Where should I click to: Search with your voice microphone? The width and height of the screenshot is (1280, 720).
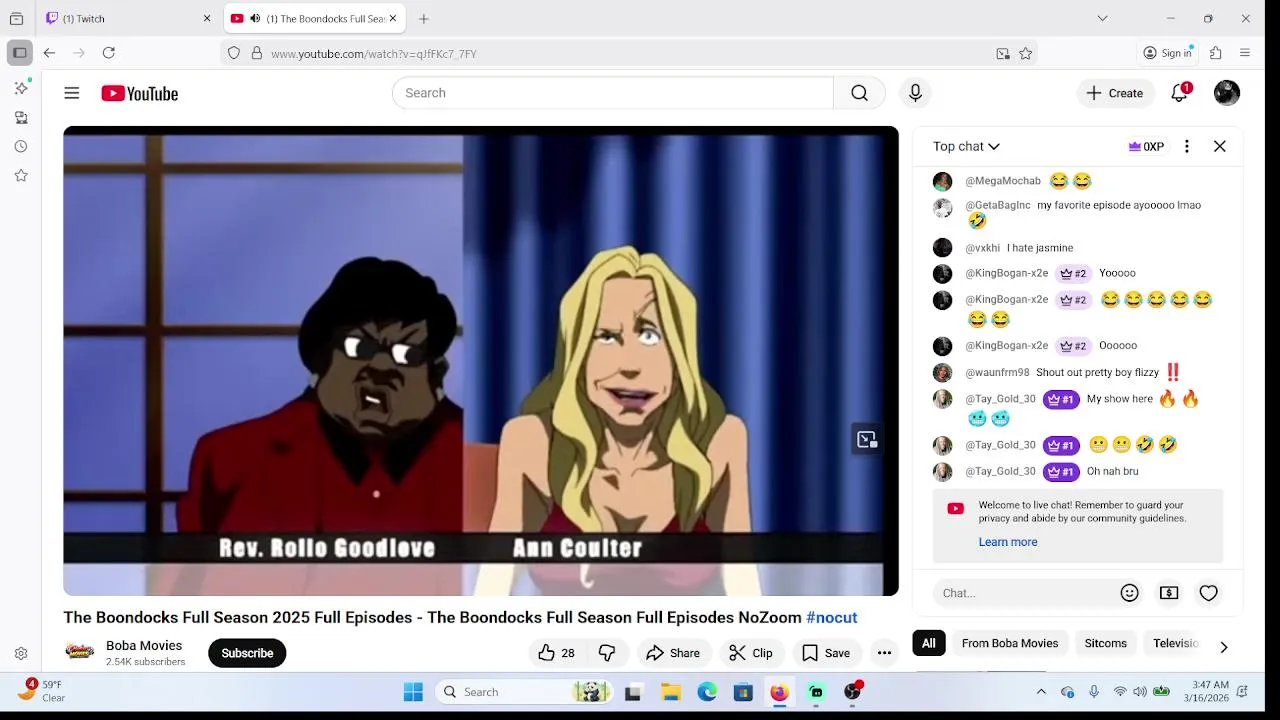pyautogui.click(x=915, y=93)
